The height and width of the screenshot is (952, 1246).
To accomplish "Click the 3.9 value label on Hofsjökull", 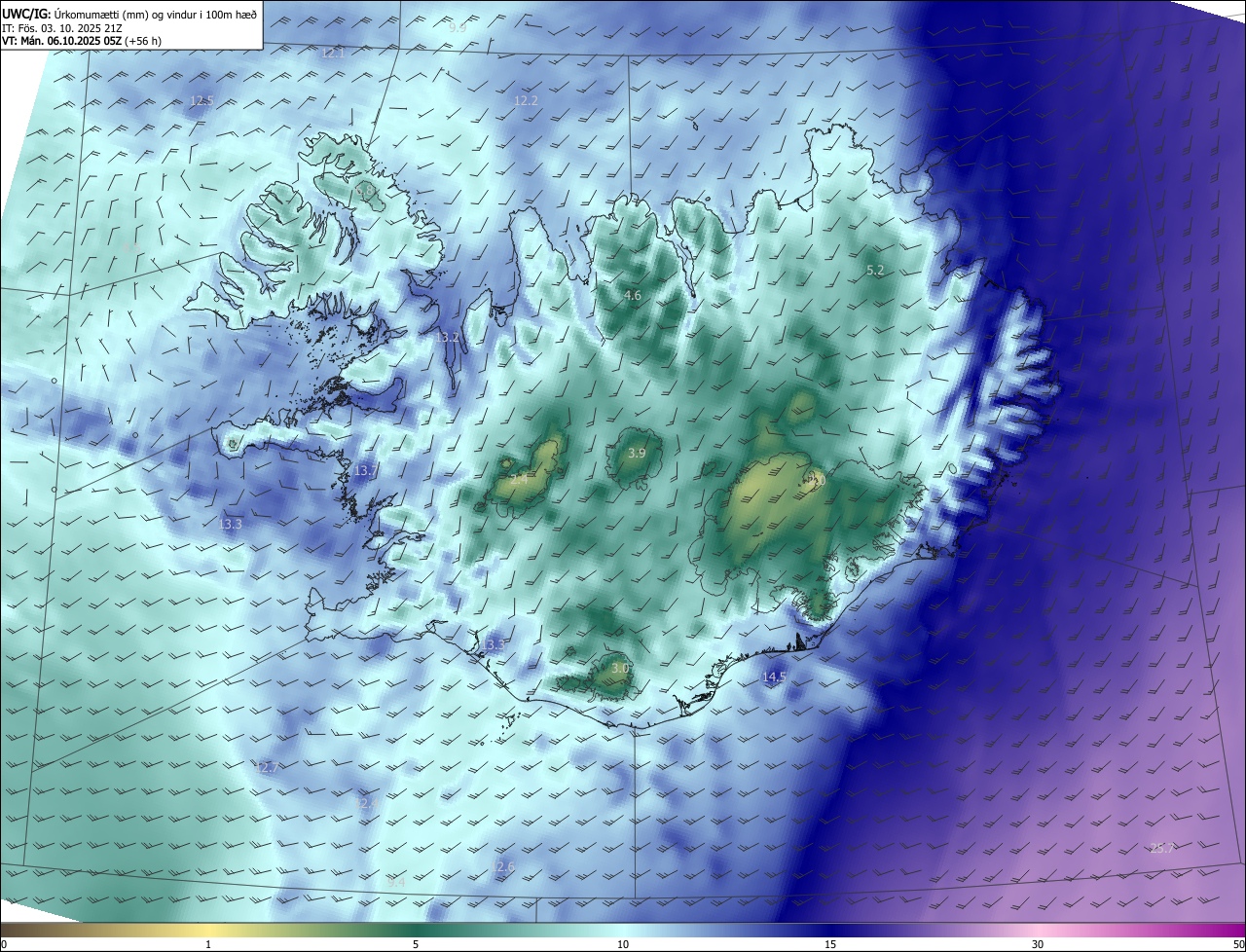I will tap(637, 454).
